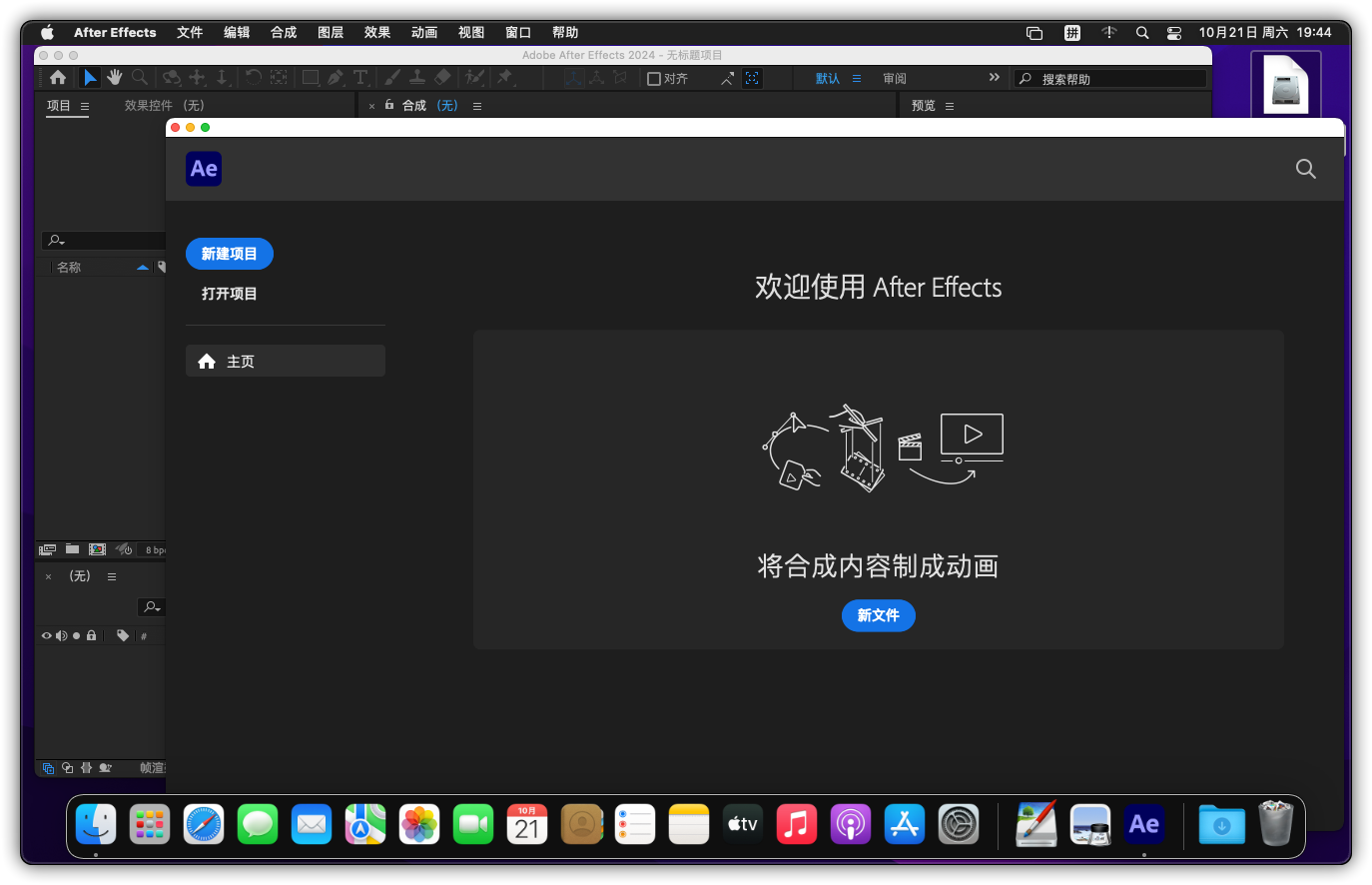
Task: Create new folder in project panel
Action: point(72,548)
